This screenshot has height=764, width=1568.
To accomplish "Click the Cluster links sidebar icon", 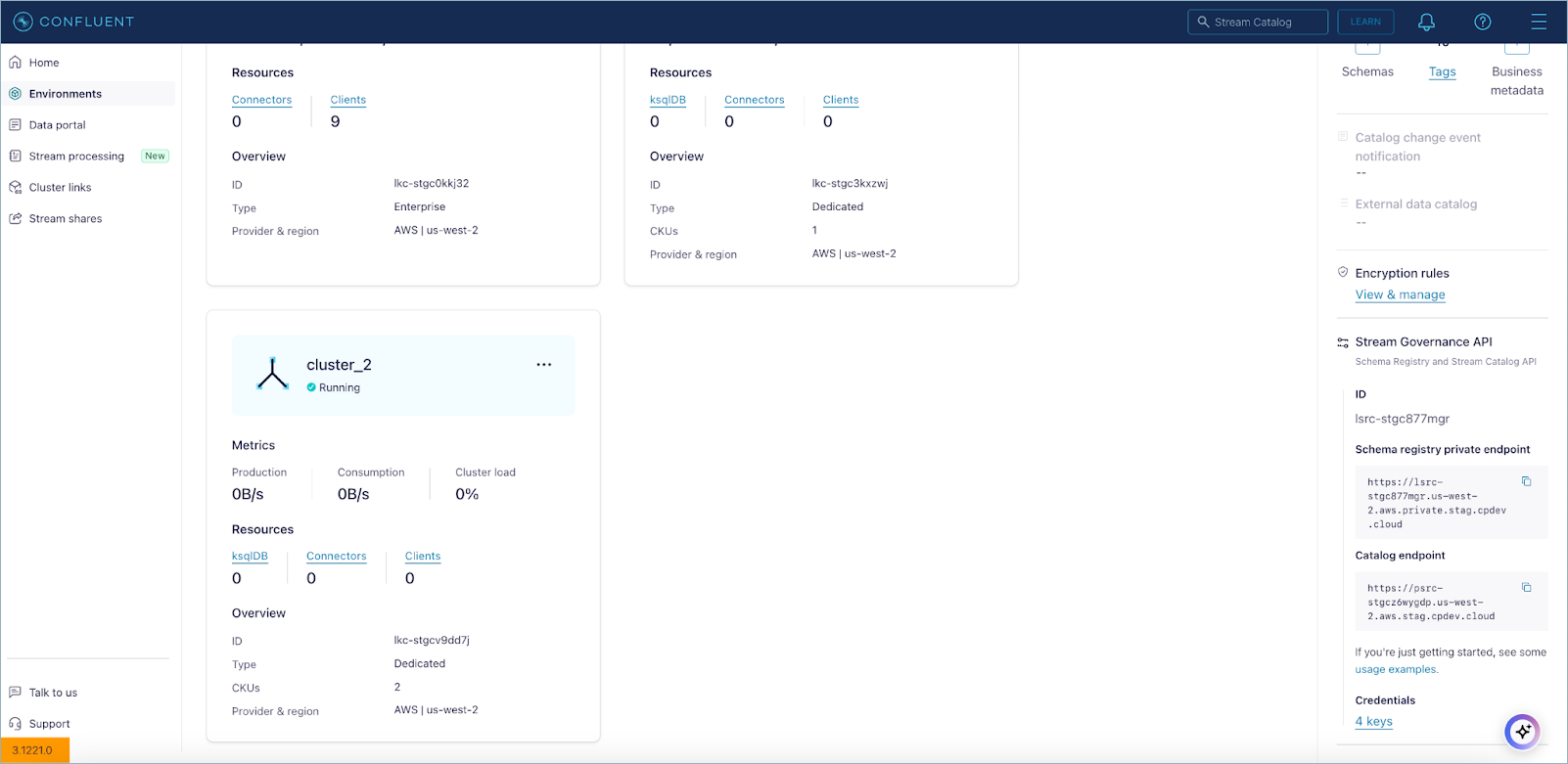I will tap(15, 188).
